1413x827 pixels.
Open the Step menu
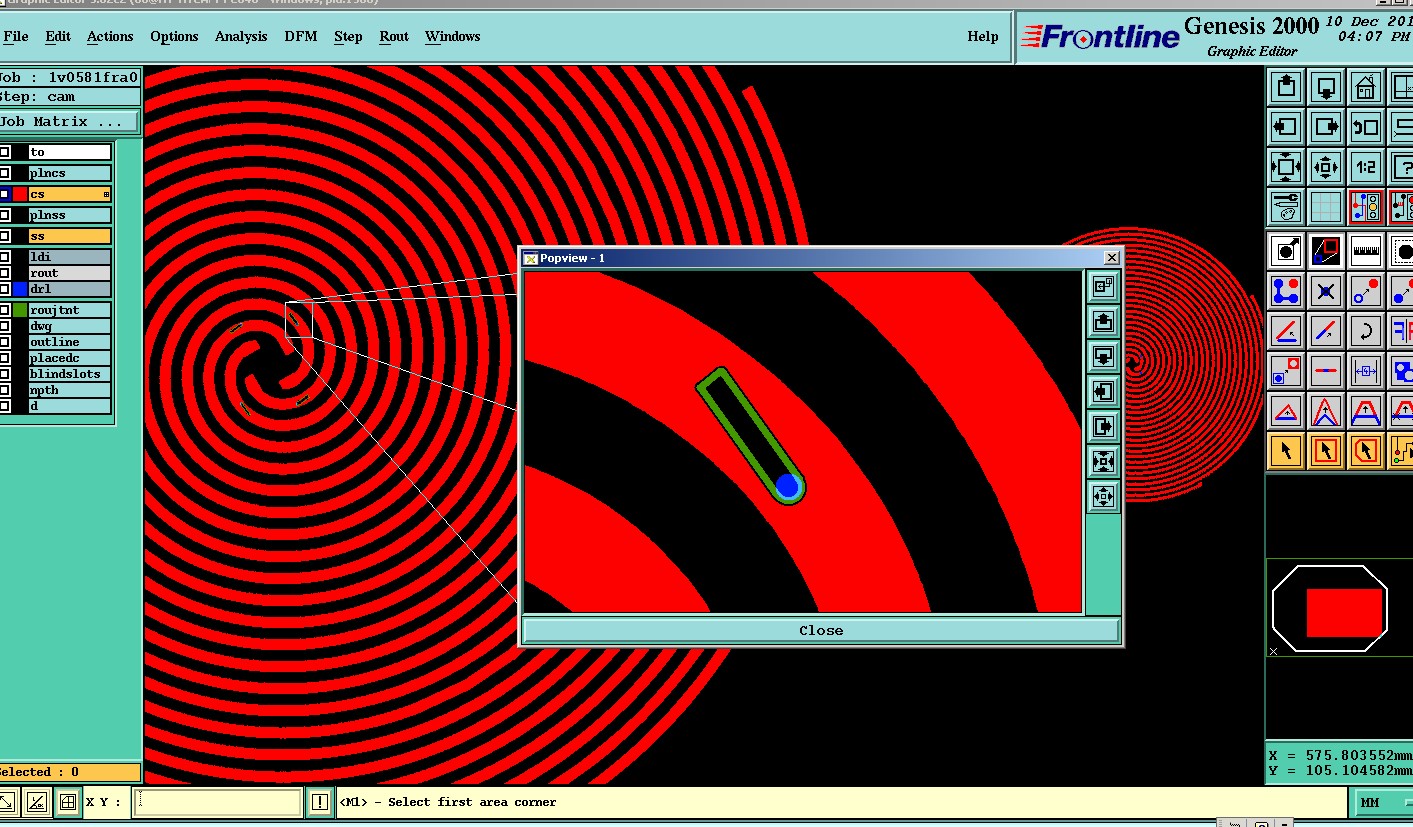[x=348, y=36]
